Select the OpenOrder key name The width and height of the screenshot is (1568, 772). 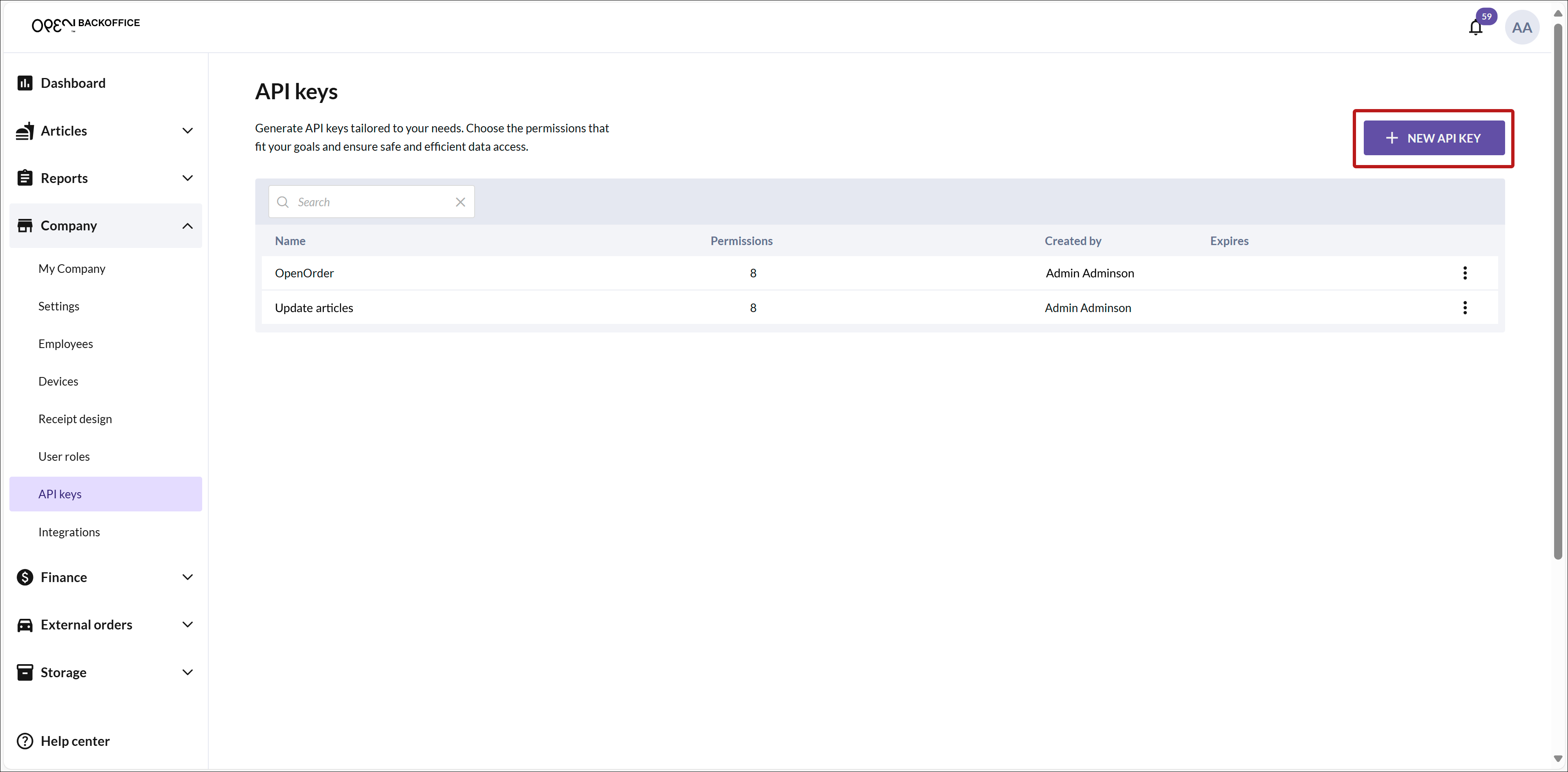coord(304,273)
